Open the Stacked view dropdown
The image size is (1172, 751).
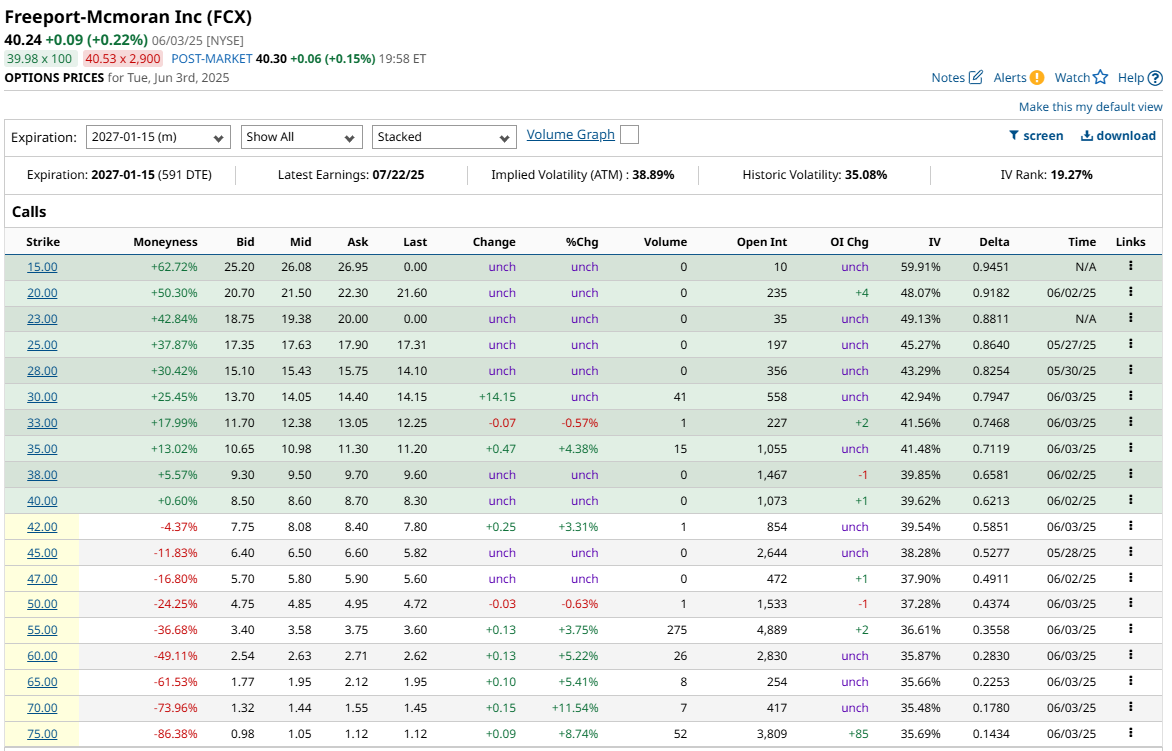pos(444,137)
